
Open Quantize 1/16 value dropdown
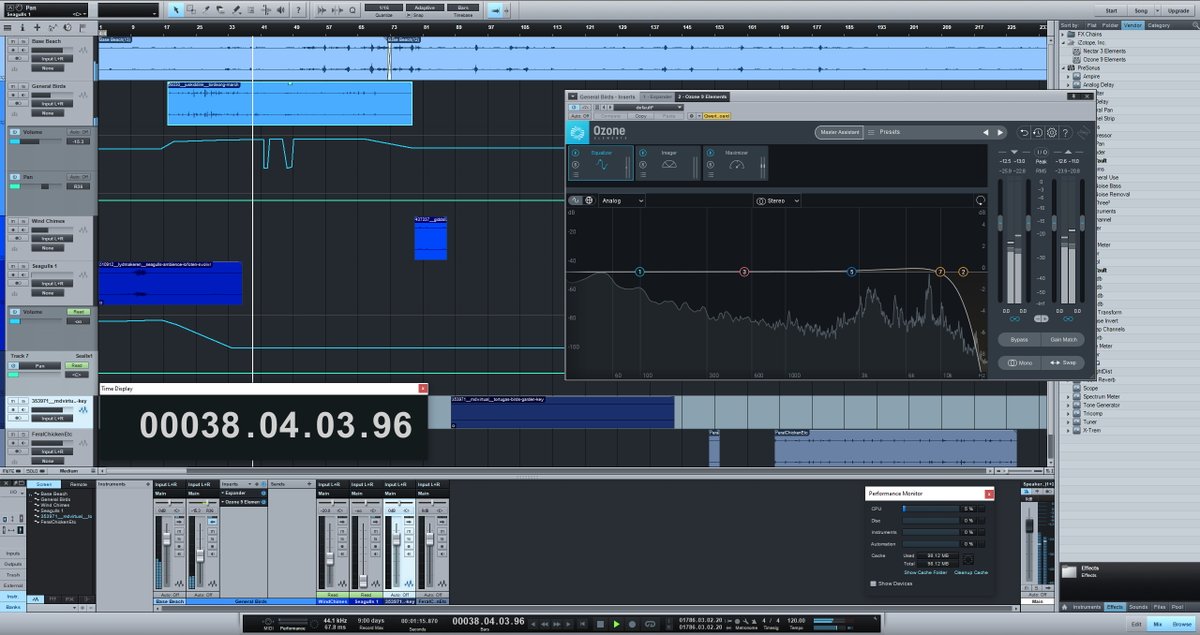tap(383, 7)
